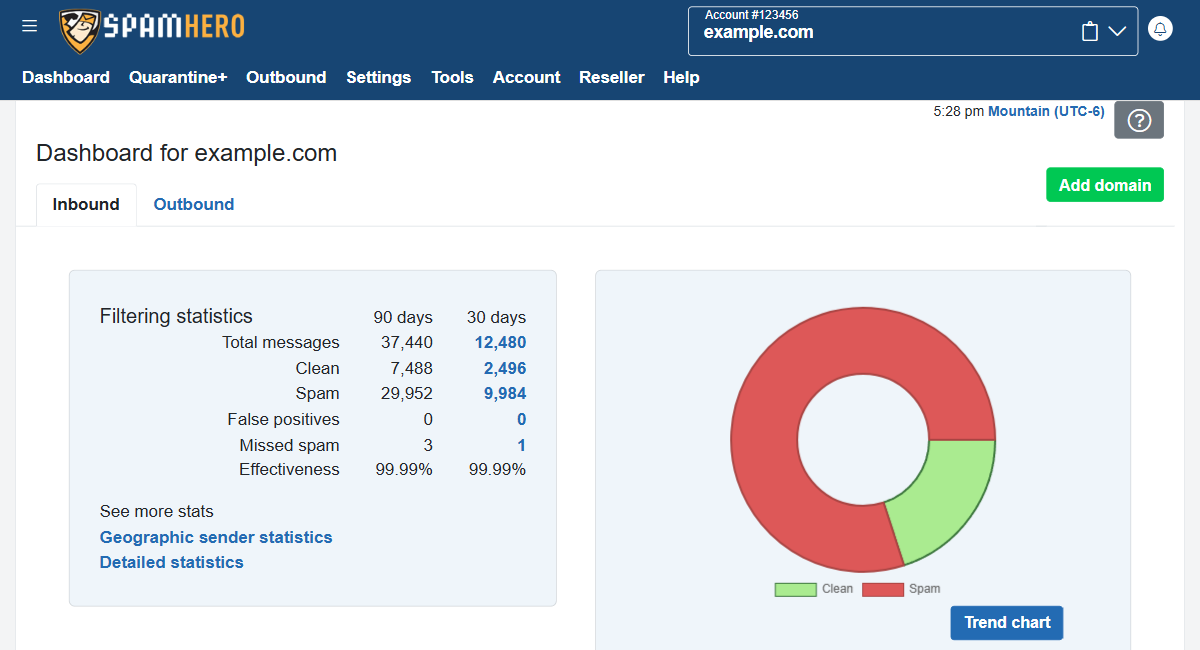Open the Account menu

[x=527, y=77]
